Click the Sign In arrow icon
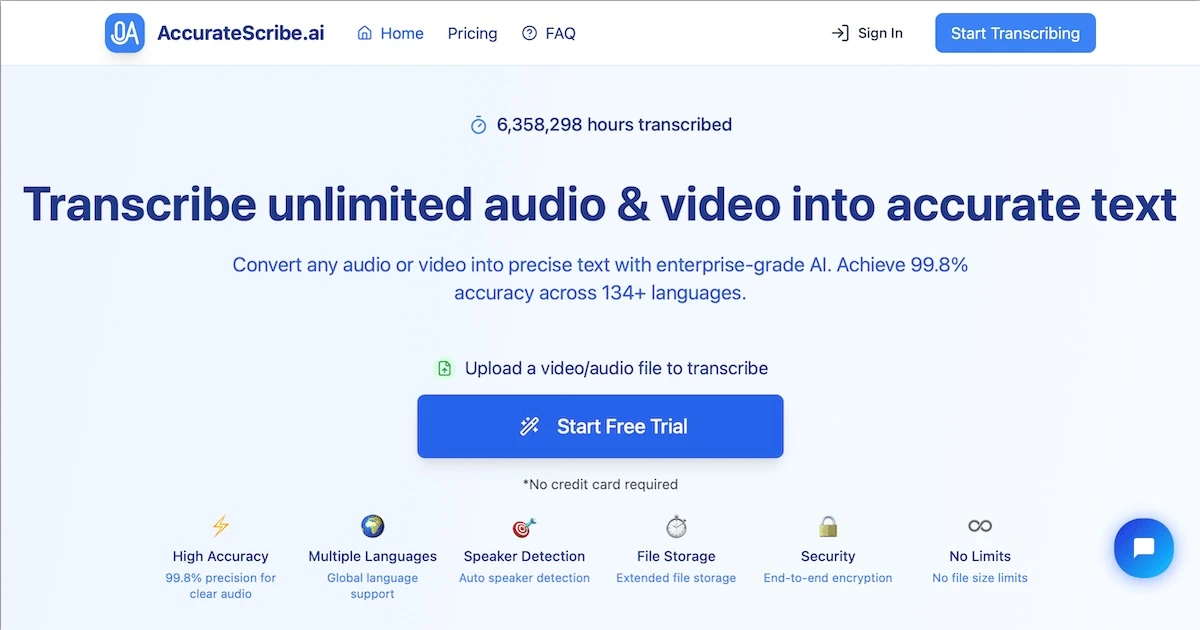The image size is (1200, 630). [x=838, y=33]
